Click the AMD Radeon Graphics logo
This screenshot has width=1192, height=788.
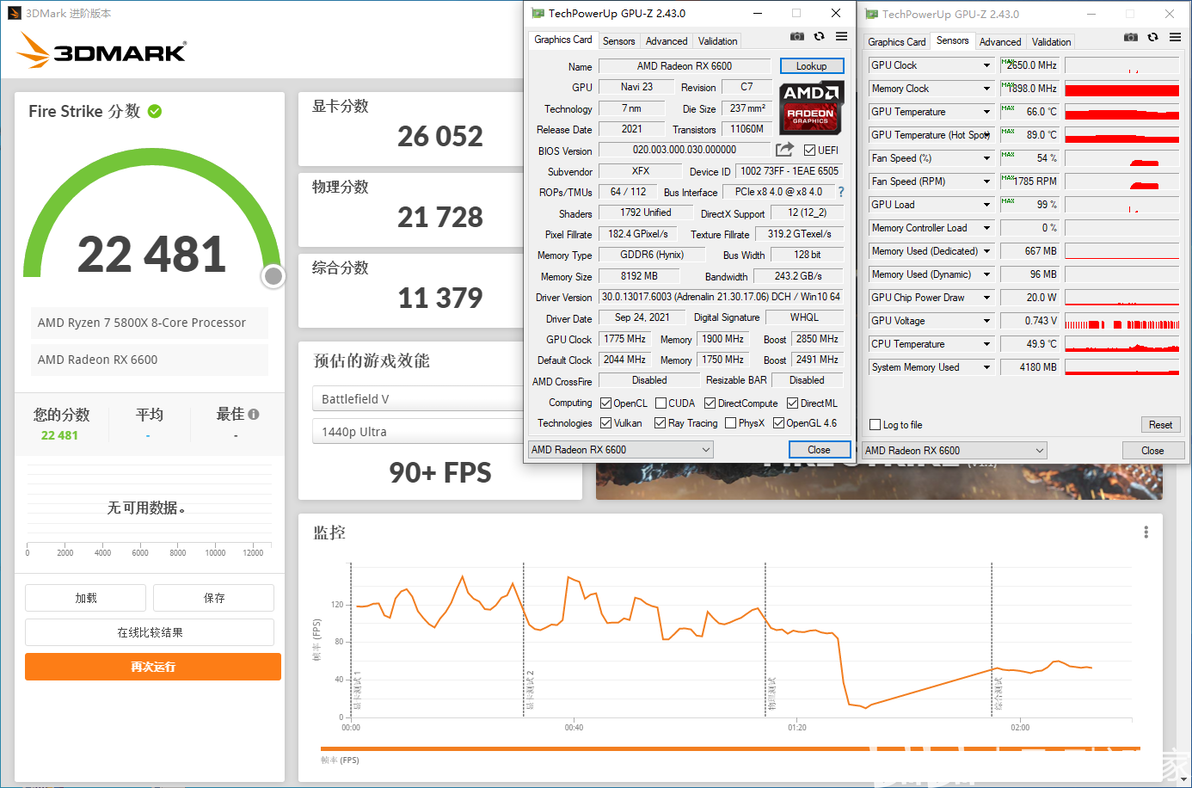tap(811, 108)
